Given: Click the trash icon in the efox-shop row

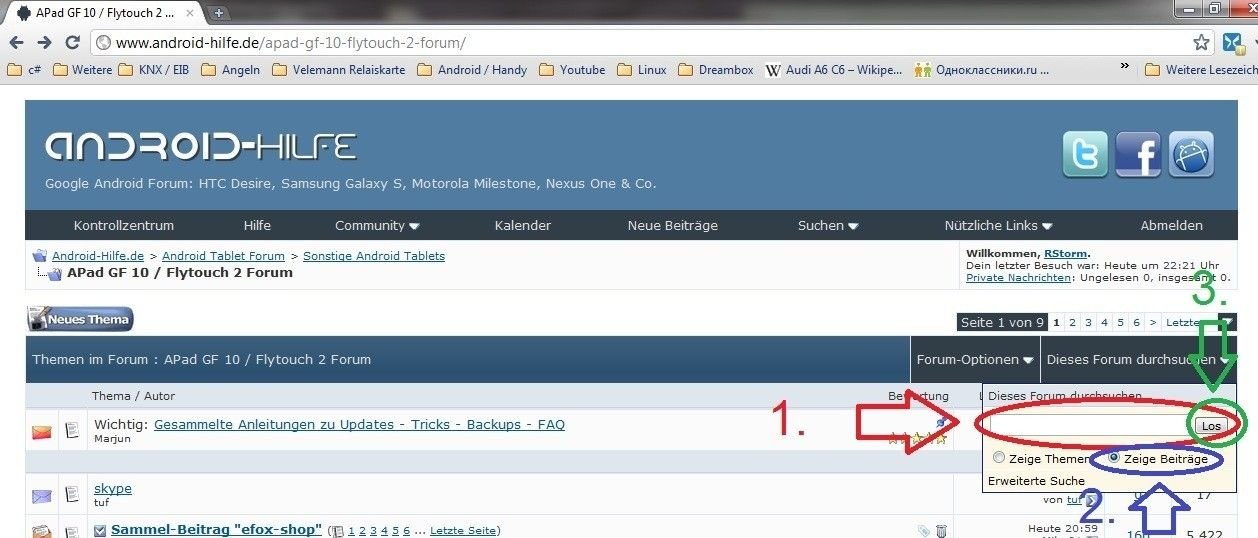Looking at the screenshot, I should coord(941,531).
